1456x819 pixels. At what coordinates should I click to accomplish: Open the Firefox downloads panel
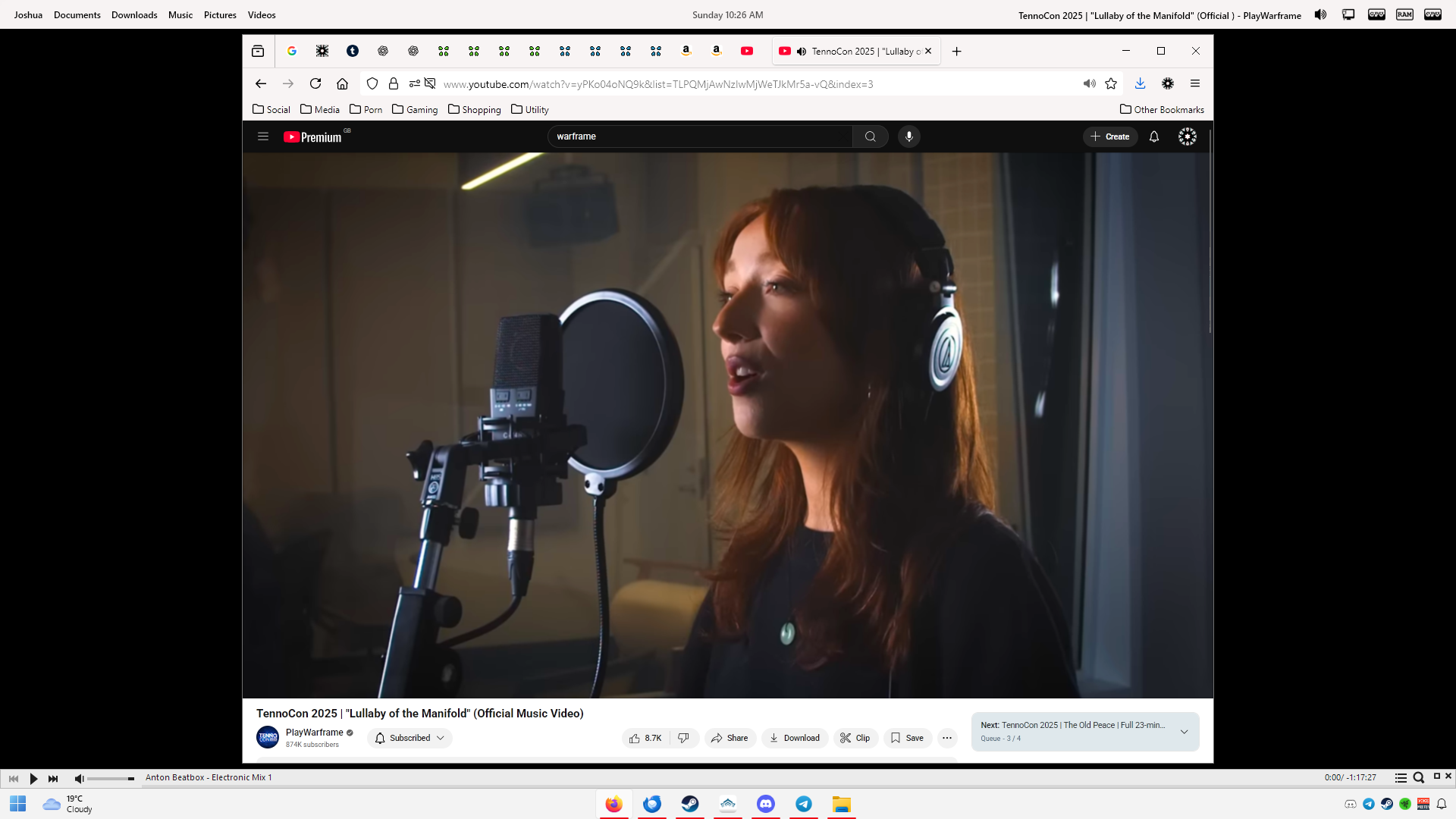(x=1140, y=83)
